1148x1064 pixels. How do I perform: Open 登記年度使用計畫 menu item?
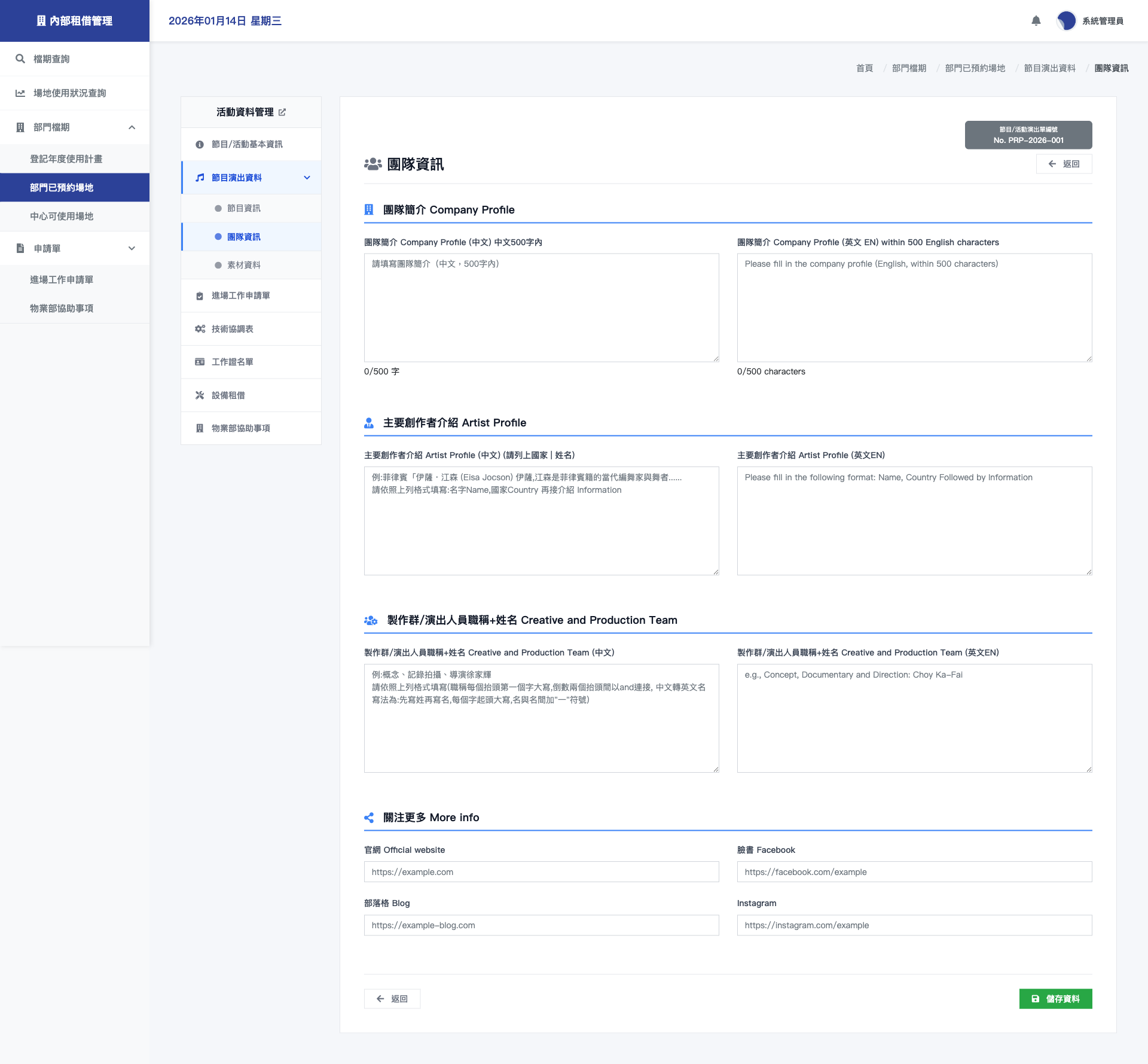click(66, 159)
